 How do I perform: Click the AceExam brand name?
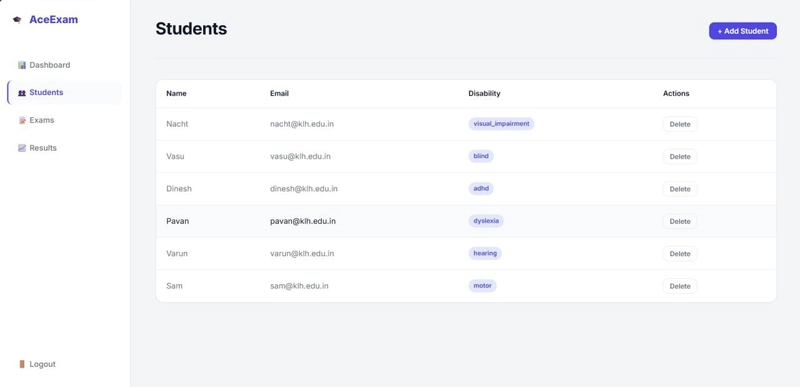point(54,20)
